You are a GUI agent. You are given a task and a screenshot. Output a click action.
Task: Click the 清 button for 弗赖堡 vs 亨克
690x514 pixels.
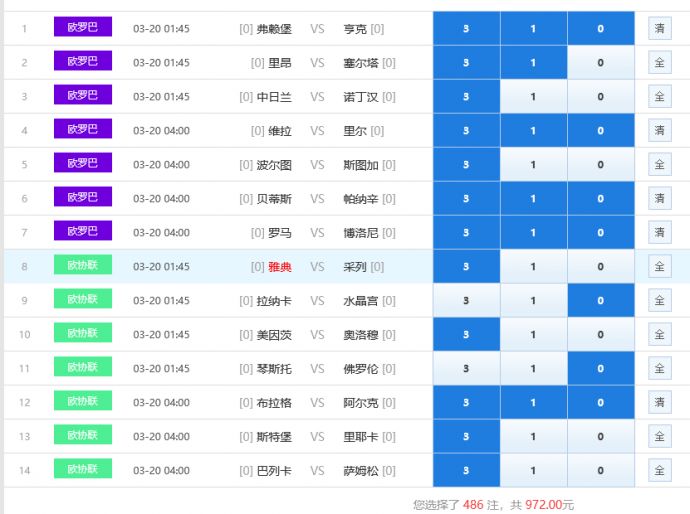point(659,29)
